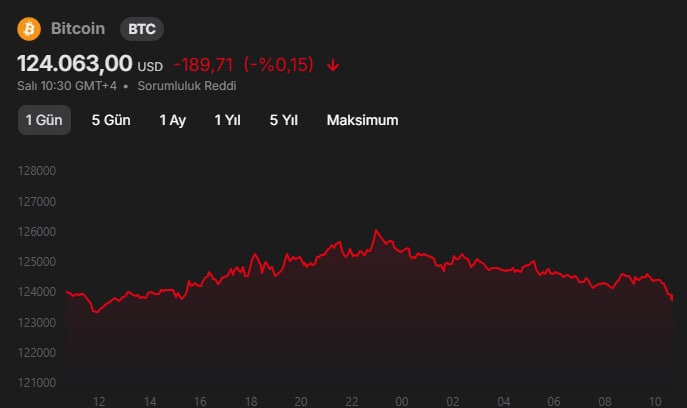The height and width of the screenshot is (408, 687).
Task: Click the 00 midnight x-axis label
Action: click(x=402, y=401)
